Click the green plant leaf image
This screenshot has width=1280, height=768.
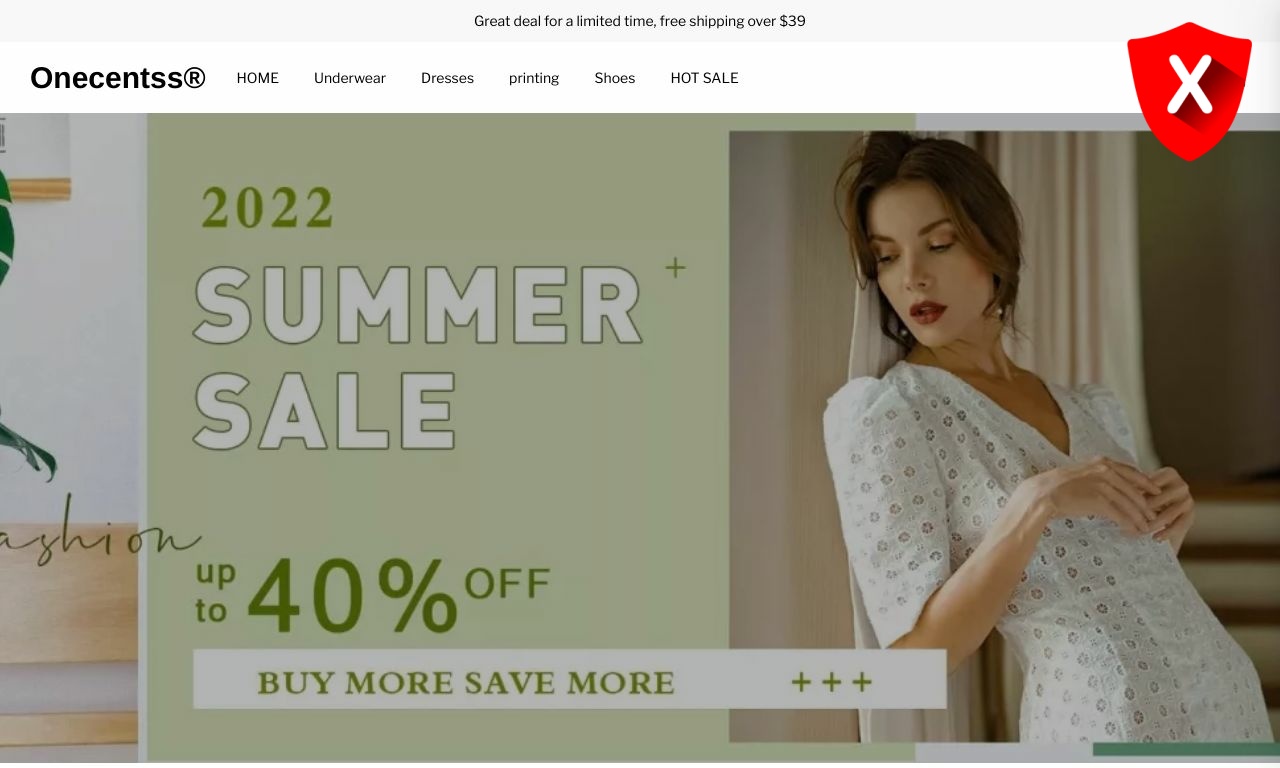pos(18,330)
